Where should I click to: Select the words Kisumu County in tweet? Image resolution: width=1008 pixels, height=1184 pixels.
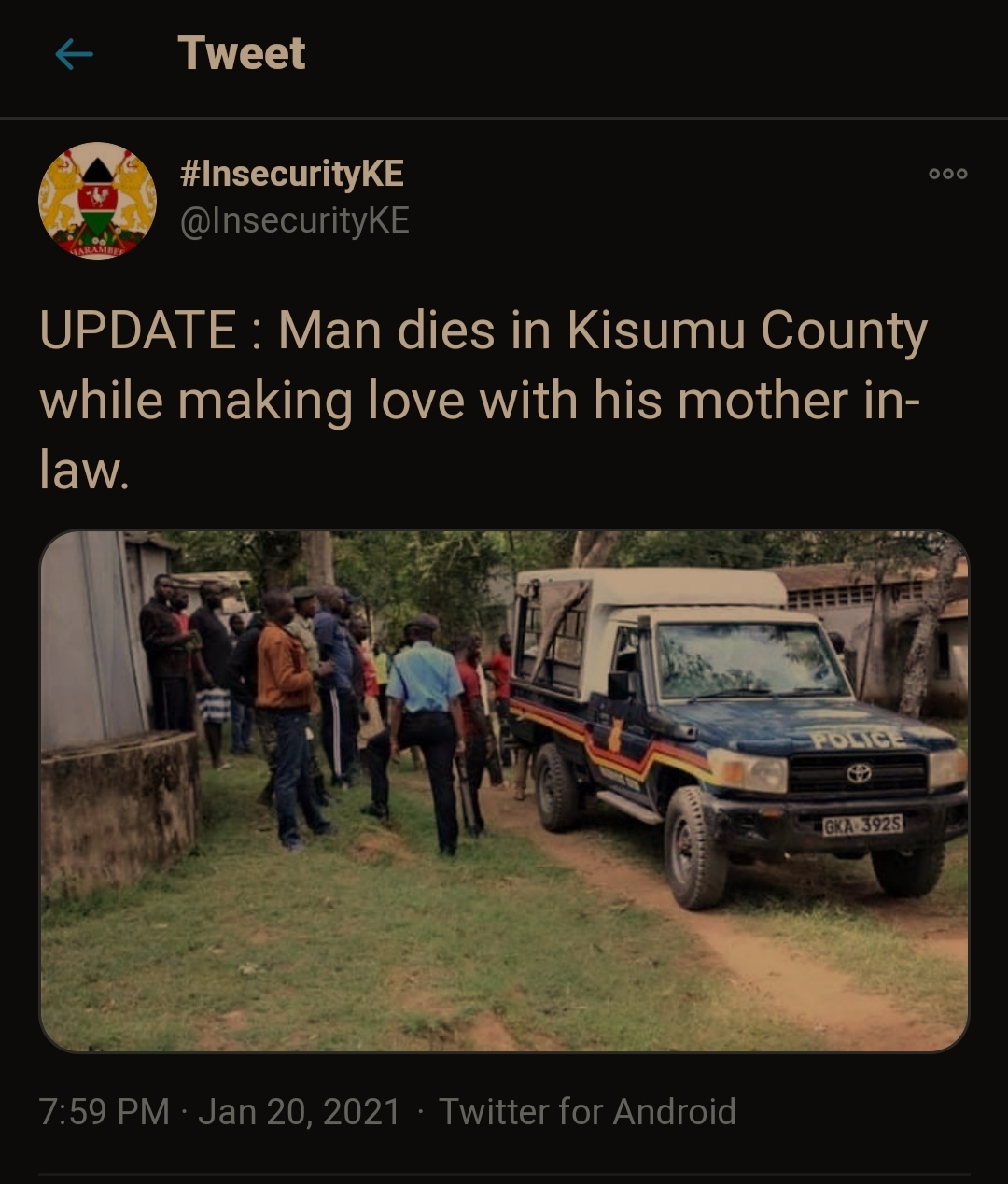click(x=748, y=331)
